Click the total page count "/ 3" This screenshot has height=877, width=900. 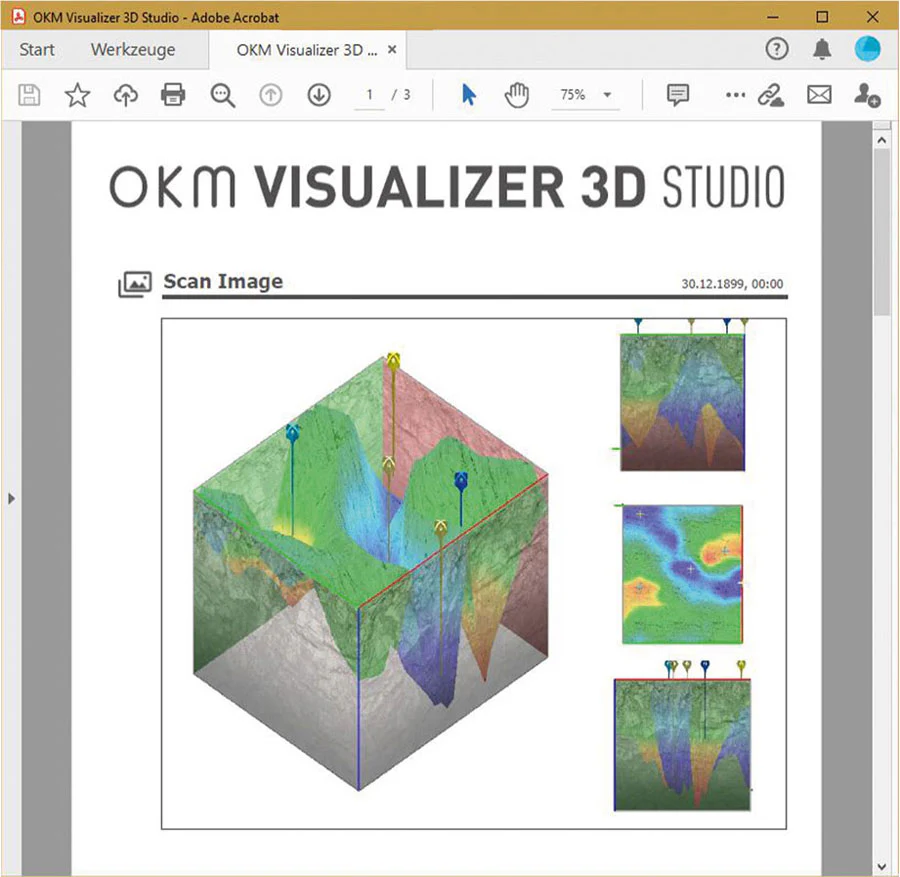[401, 95]
